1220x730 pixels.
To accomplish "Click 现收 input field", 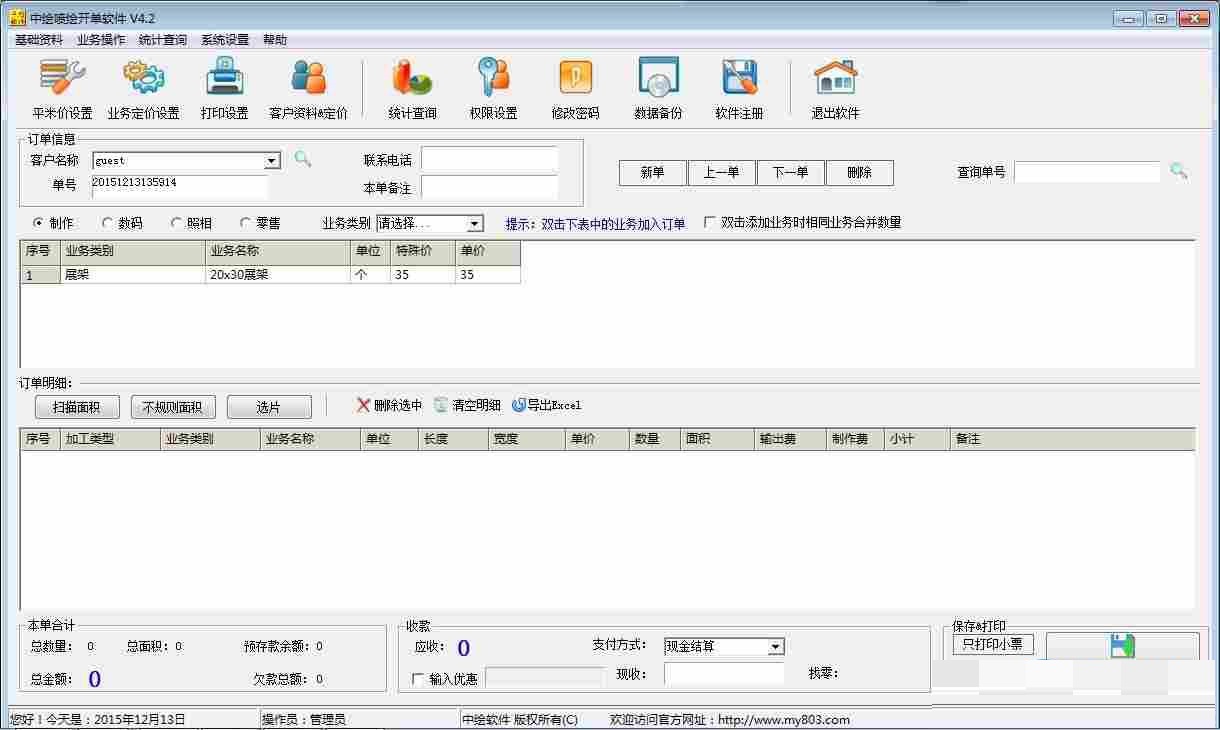I will pos(724,674).
